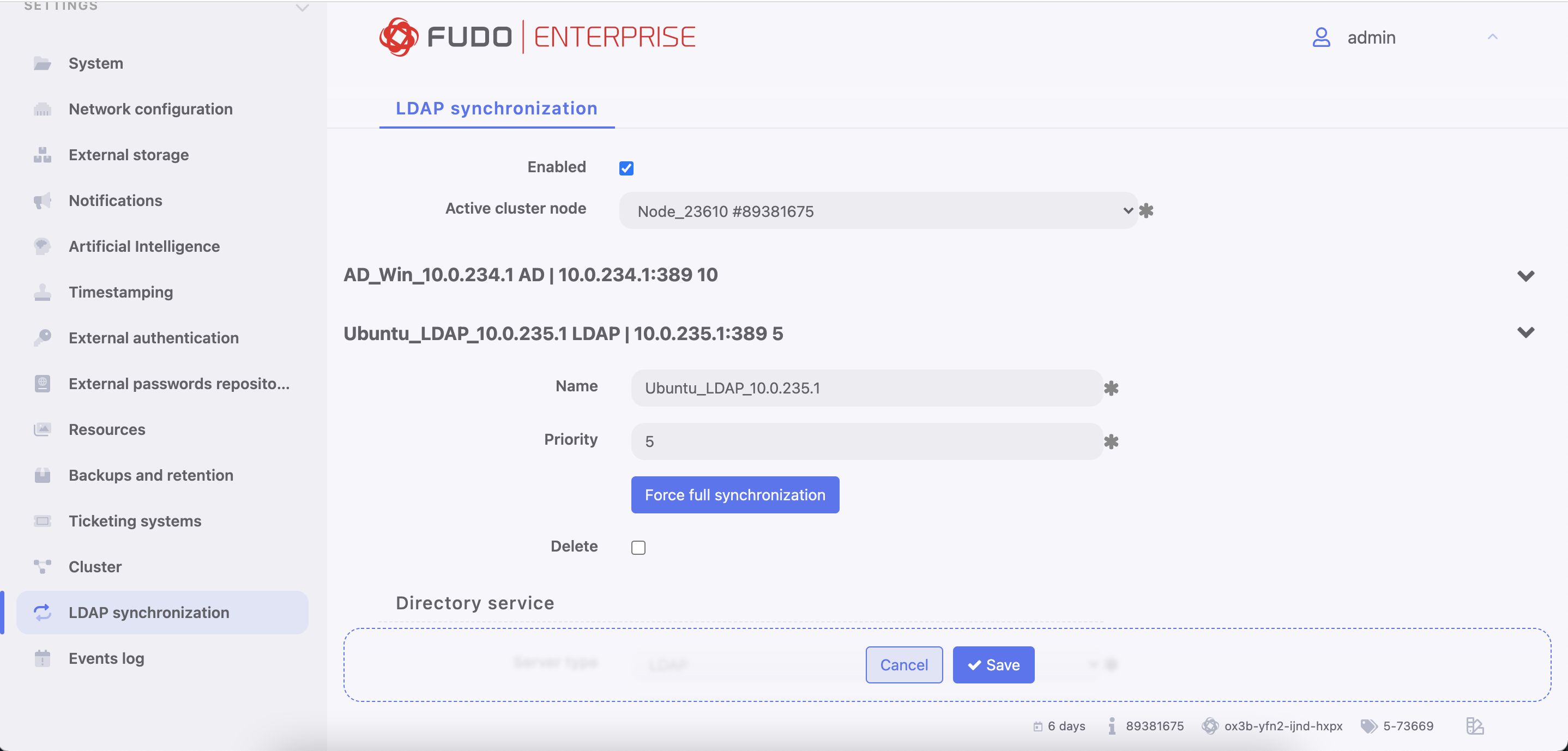Click the 89381675 serial number text
Viewport: 1568px width, 751px height.
click(1154, 726)
